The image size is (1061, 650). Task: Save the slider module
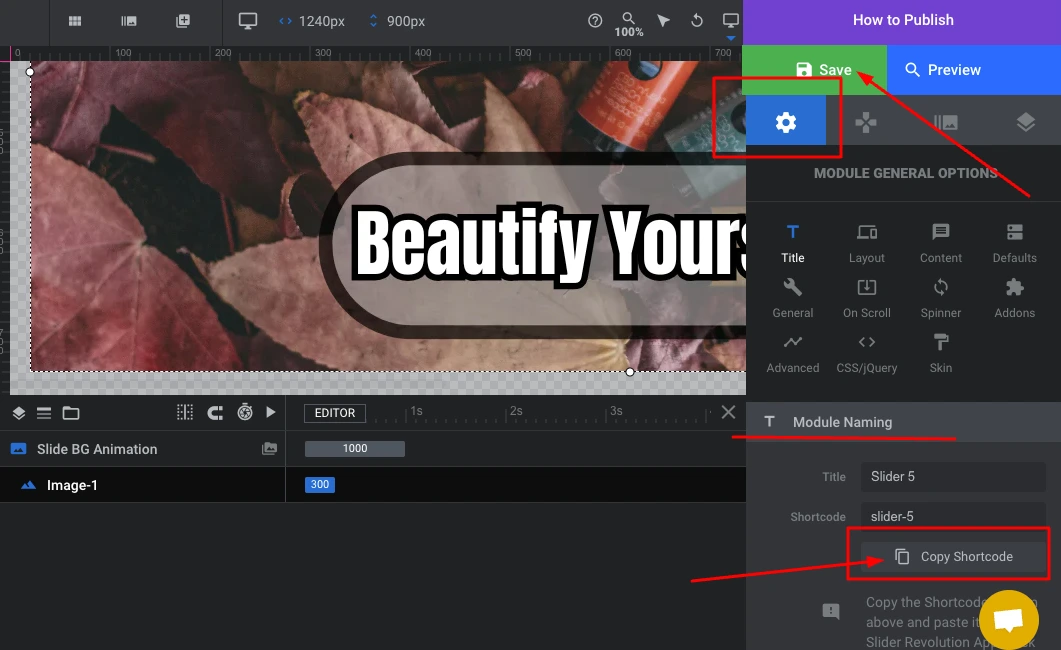click(x=815, y=70)
